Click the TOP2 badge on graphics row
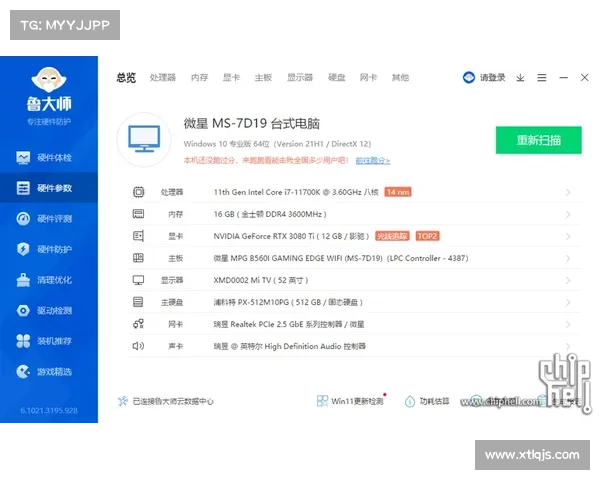This screenshot has width=600, height=480. pyautogui.click(x=427, y=236)
